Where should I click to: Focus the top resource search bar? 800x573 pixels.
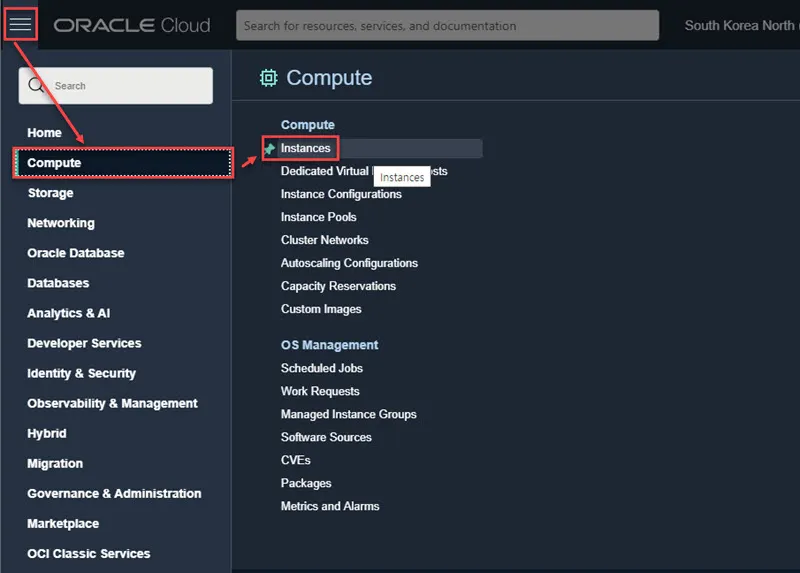(447, 26)
